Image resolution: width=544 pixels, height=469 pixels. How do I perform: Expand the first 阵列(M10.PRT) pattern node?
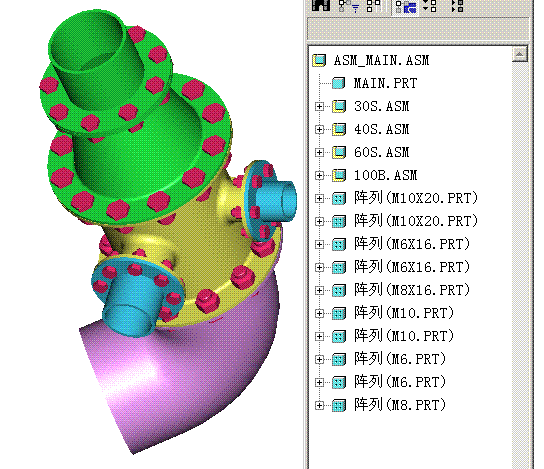coord(319,313)
